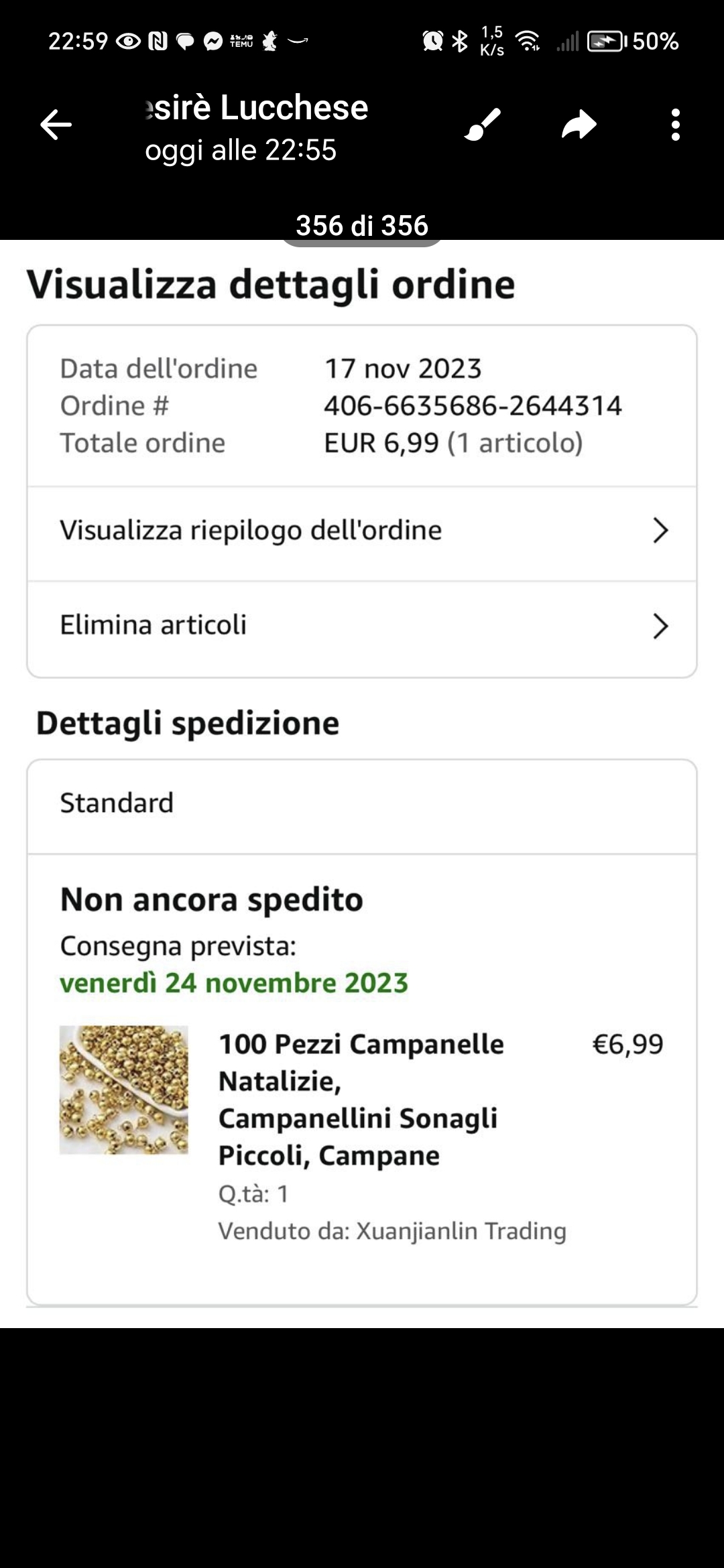724x1568 pixels.
Task: Tap the battery indicator icon
Action: 606,42
